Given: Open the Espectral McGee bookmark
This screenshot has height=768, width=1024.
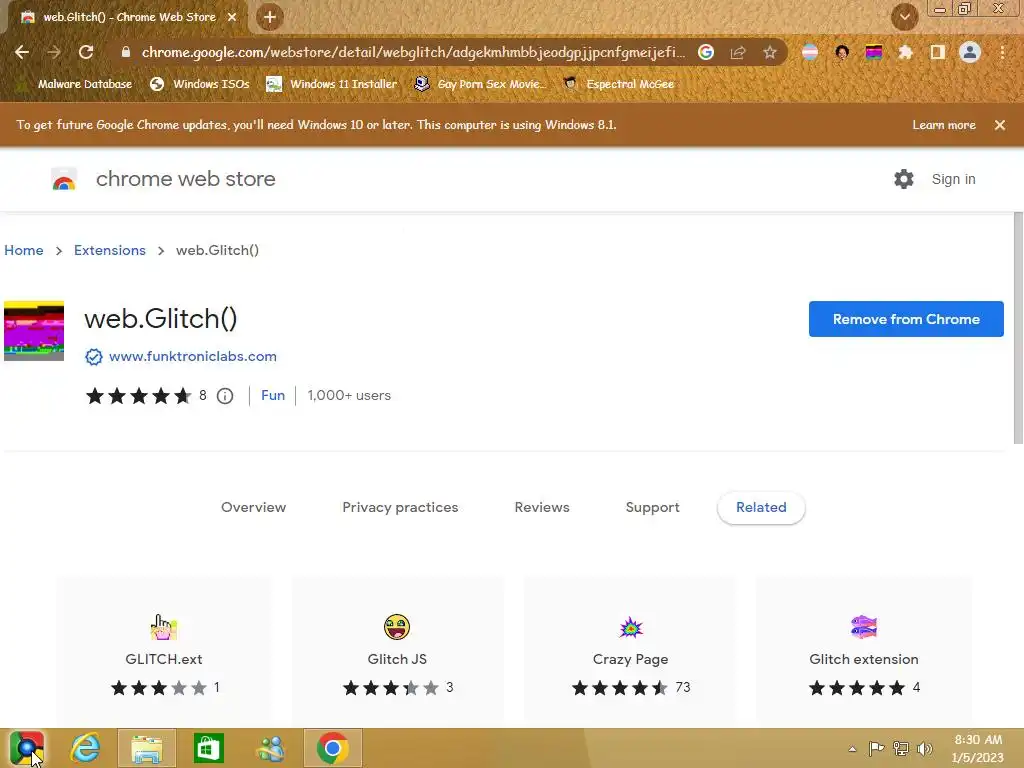Looking at the screenshot, I should coord(619,84).
